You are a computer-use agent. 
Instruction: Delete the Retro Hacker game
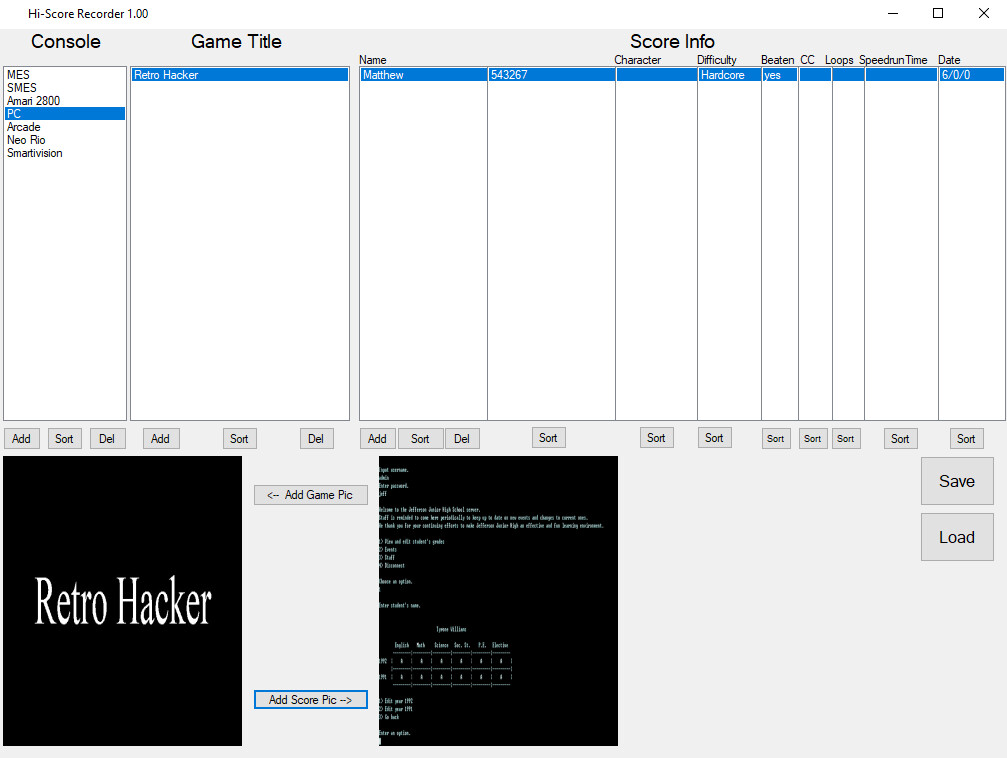tap(316, 437)
